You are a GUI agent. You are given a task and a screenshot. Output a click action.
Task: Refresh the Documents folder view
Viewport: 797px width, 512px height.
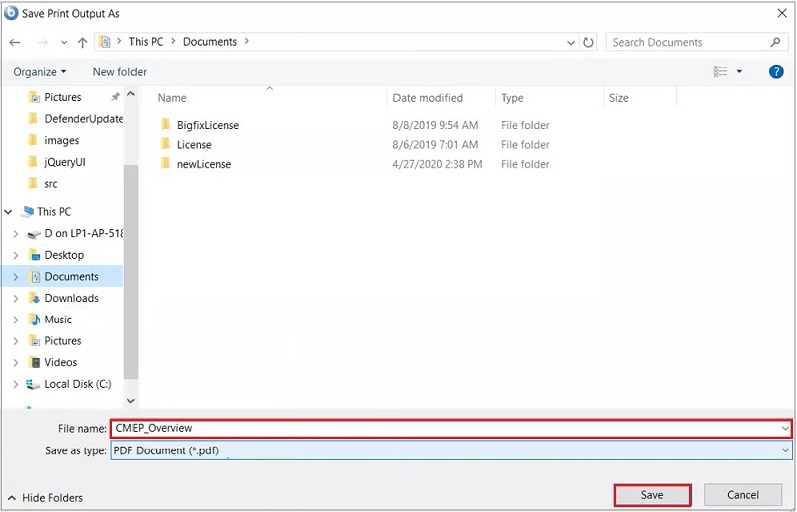(x=588, y=42)
